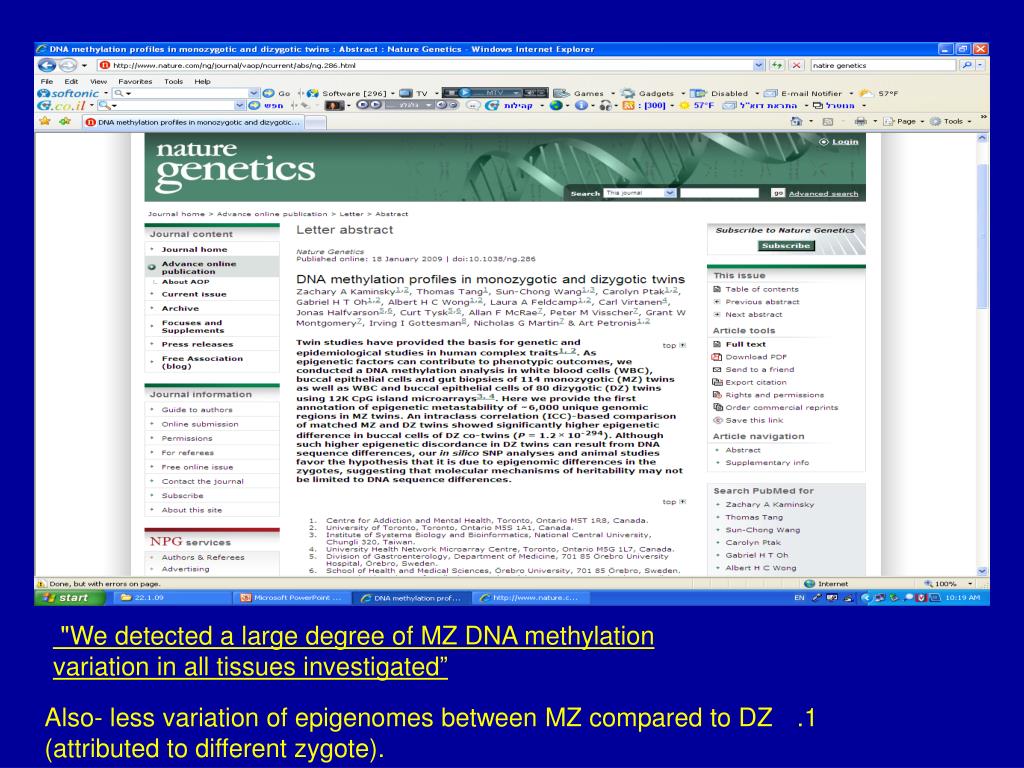Expand the Softonic search box dropdown
This screenshot has width=1024, height=768.
pos(254,93)
